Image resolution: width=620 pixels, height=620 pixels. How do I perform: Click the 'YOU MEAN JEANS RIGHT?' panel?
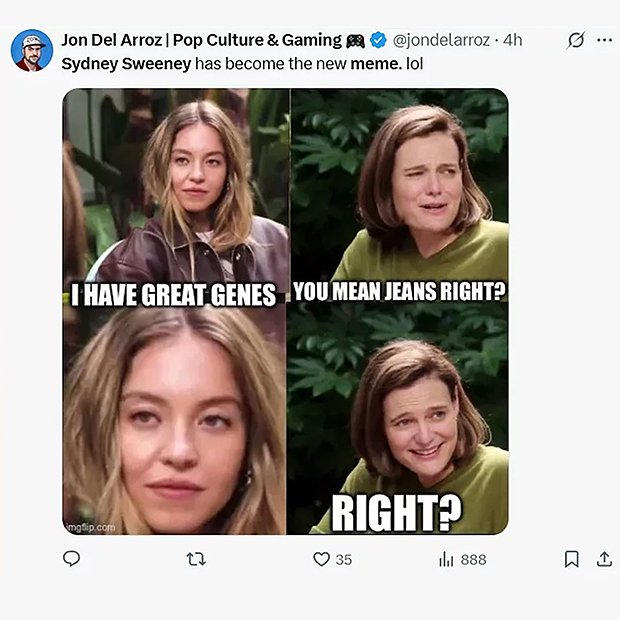point(398,190)
